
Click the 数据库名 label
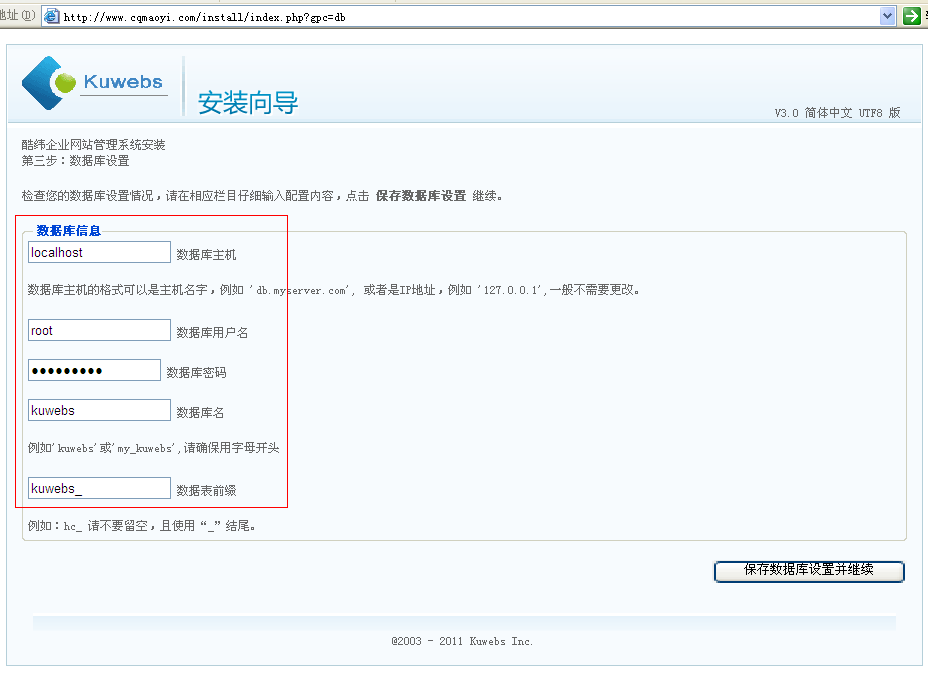(x=200, y=413)
